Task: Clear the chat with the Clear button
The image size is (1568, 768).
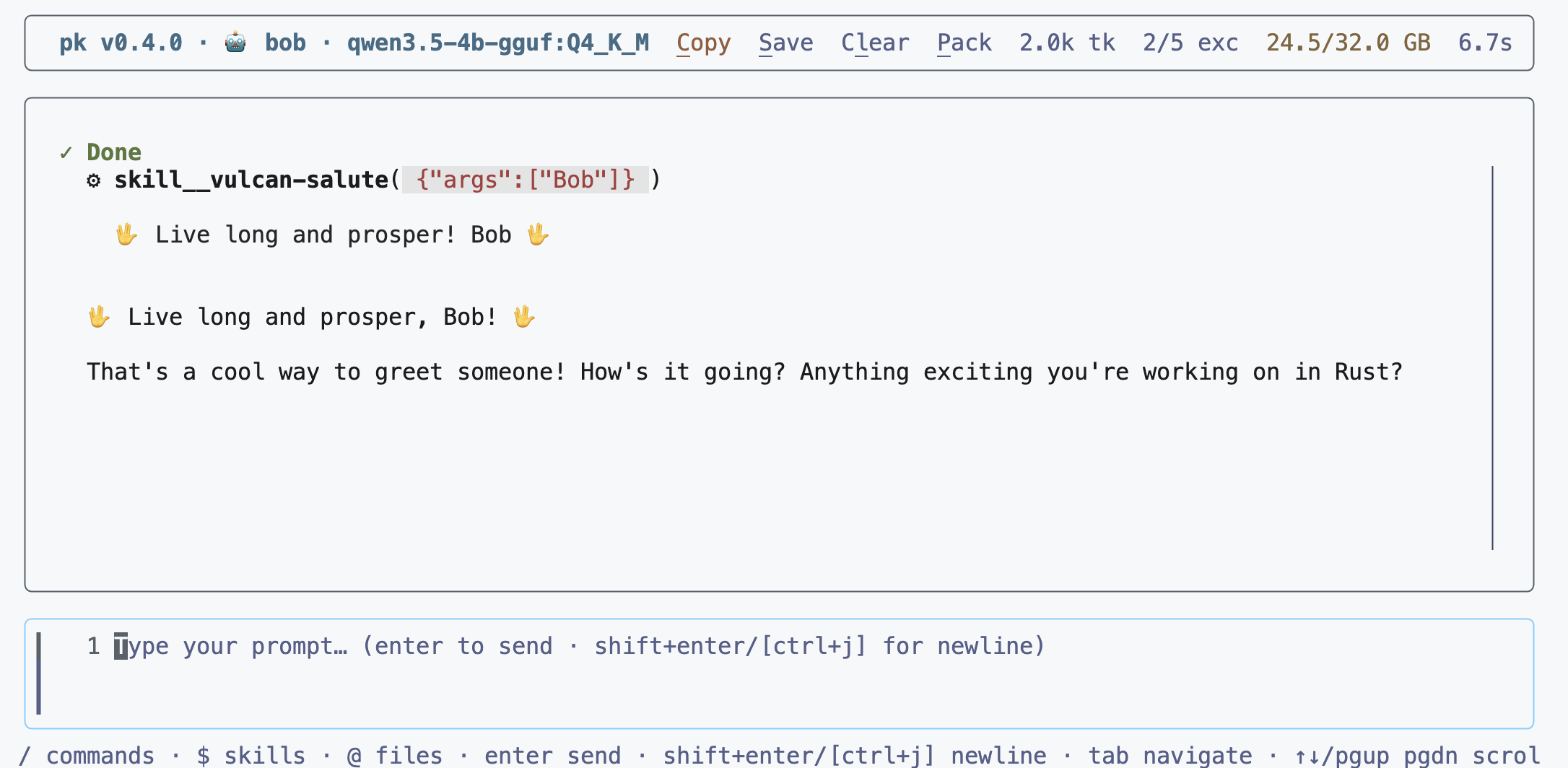Action: [x=875, y=43]
